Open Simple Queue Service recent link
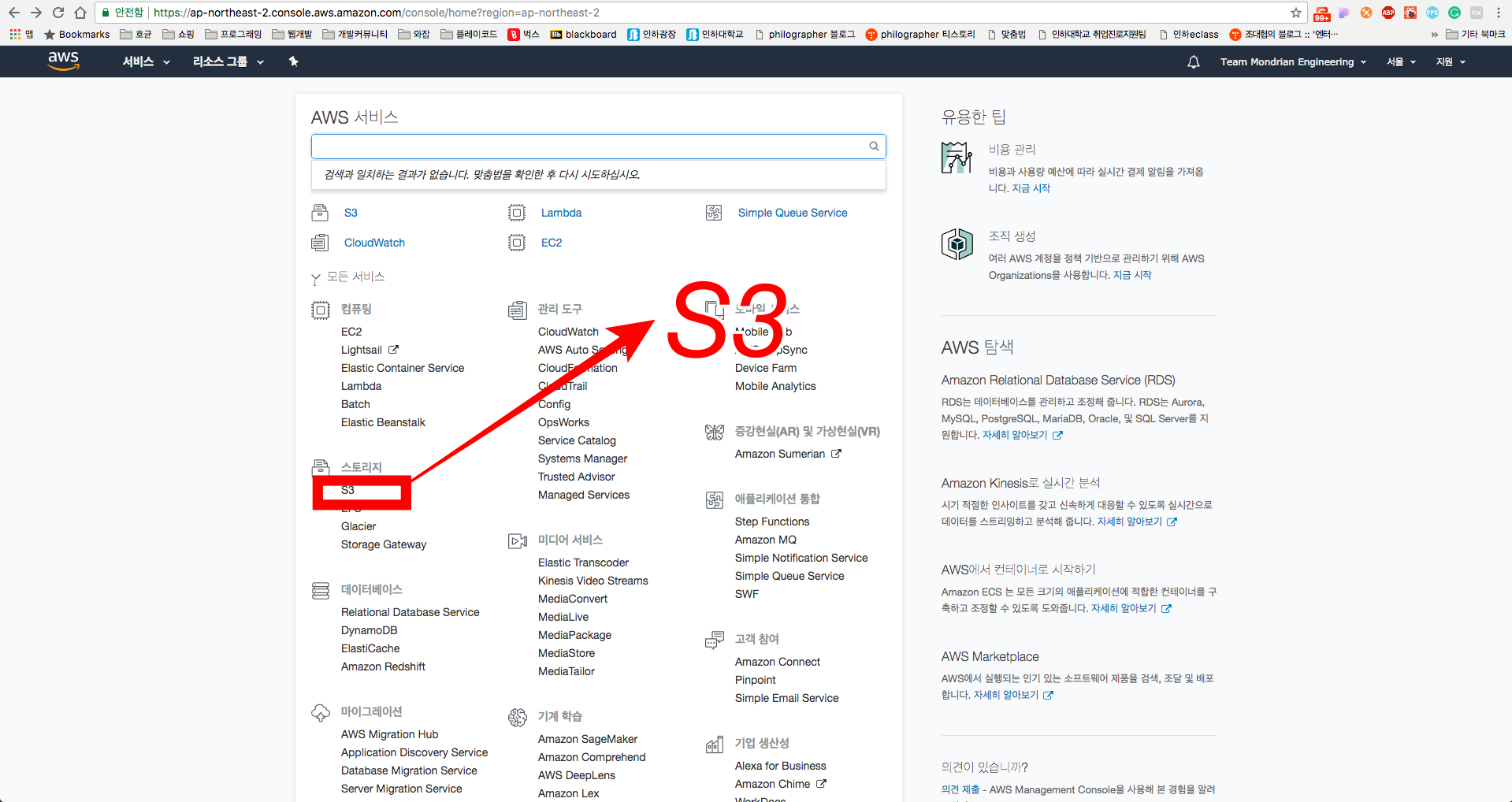This screenshot has width=1512, height=802. [793, 213]
